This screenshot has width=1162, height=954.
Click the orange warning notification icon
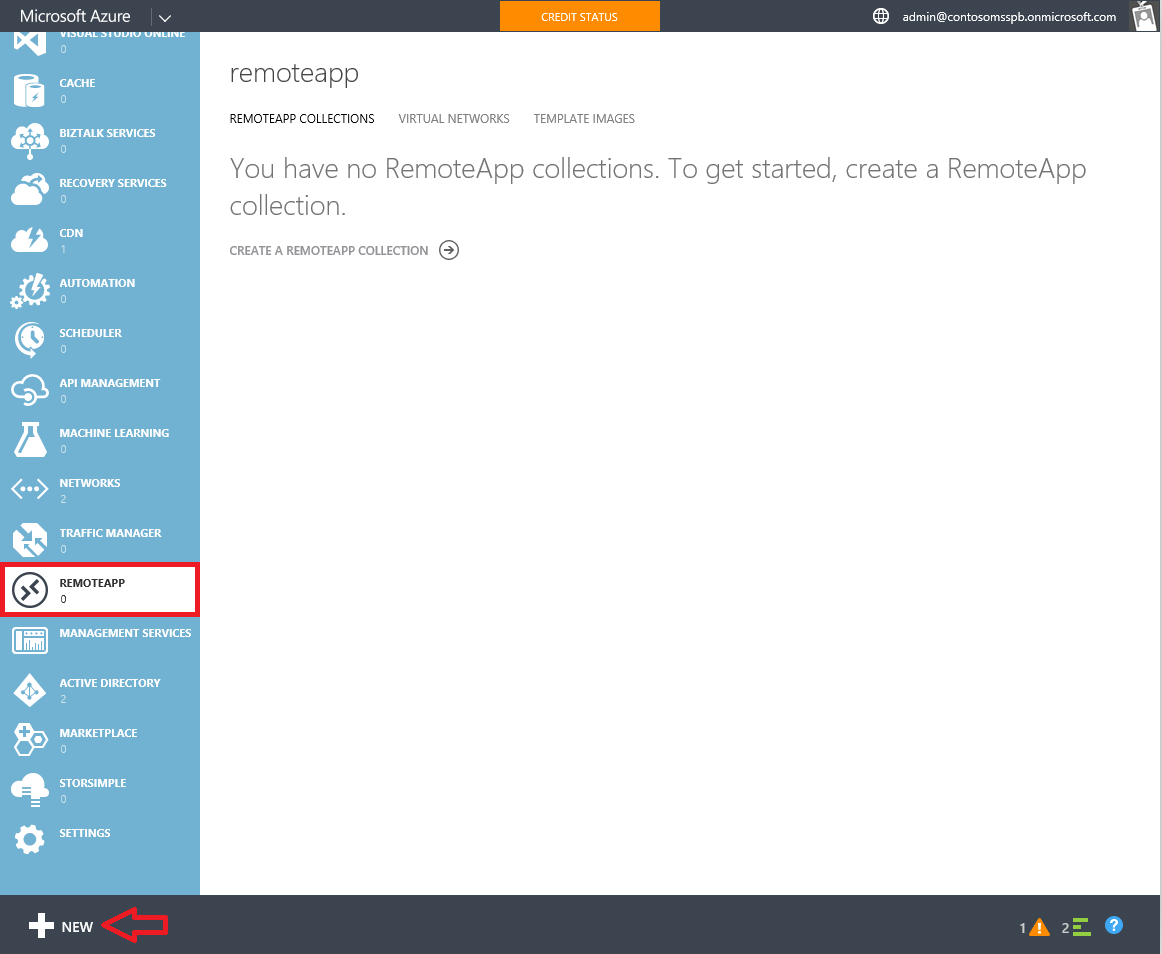(x=1040, y=927)
